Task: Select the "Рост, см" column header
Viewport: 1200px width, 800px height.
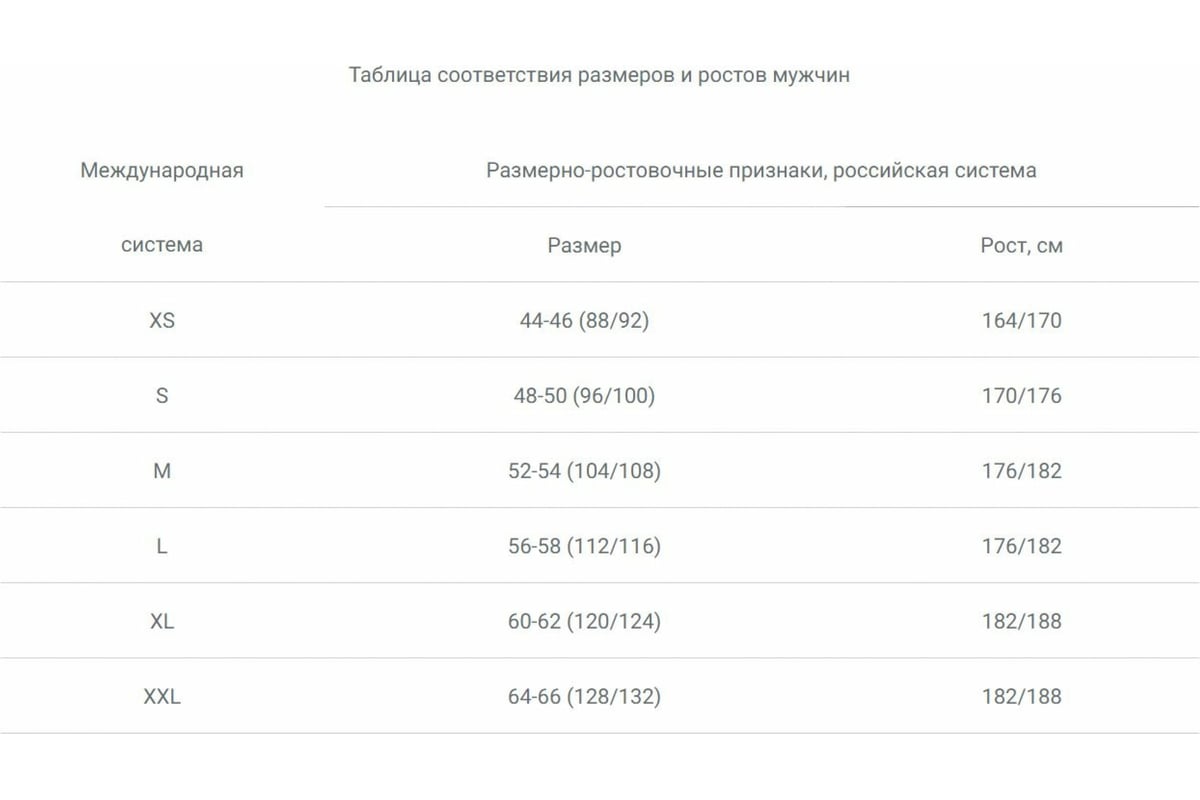Action: click(x=1021, y=245)
